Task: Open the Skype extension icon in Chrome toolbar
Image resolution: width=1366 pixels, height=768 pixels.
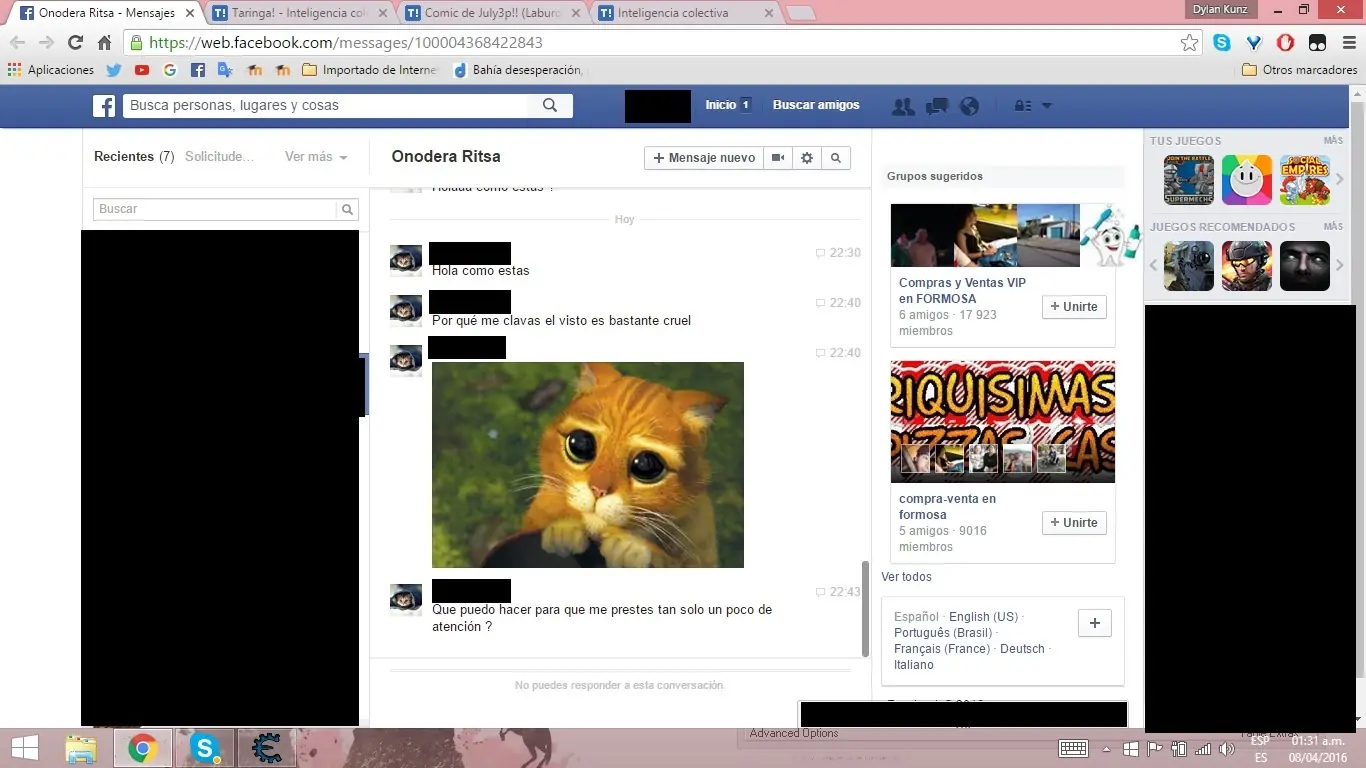Action: [x=1222, y=43]
